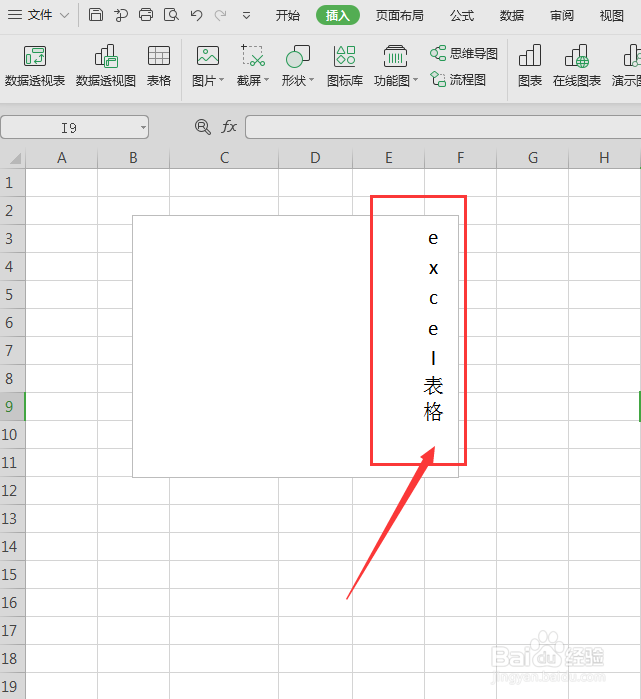
Task: Click into the formula bar field
Action: (x=443, y=127)
